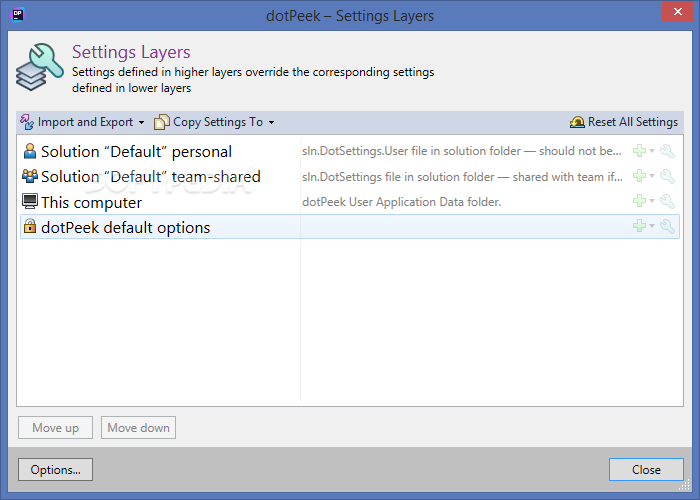Viewport: 700px width, 500px height.
Task: Click the "shared with team" description text
Action: [x=462, y=177]
